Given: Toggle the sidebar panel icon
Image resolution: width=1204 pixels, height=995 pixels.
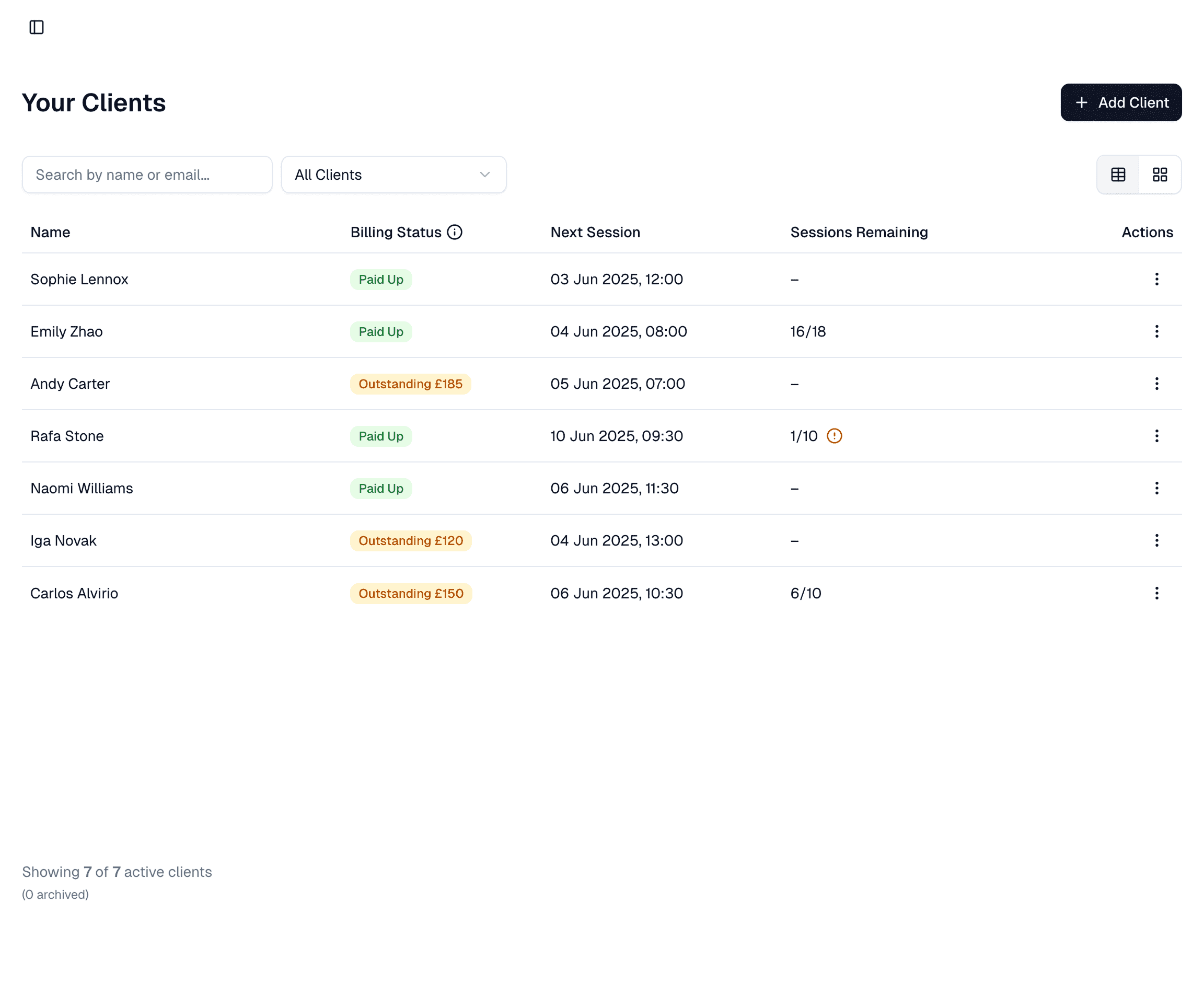Looking at the screenshot, I should (x=36, y=27).
